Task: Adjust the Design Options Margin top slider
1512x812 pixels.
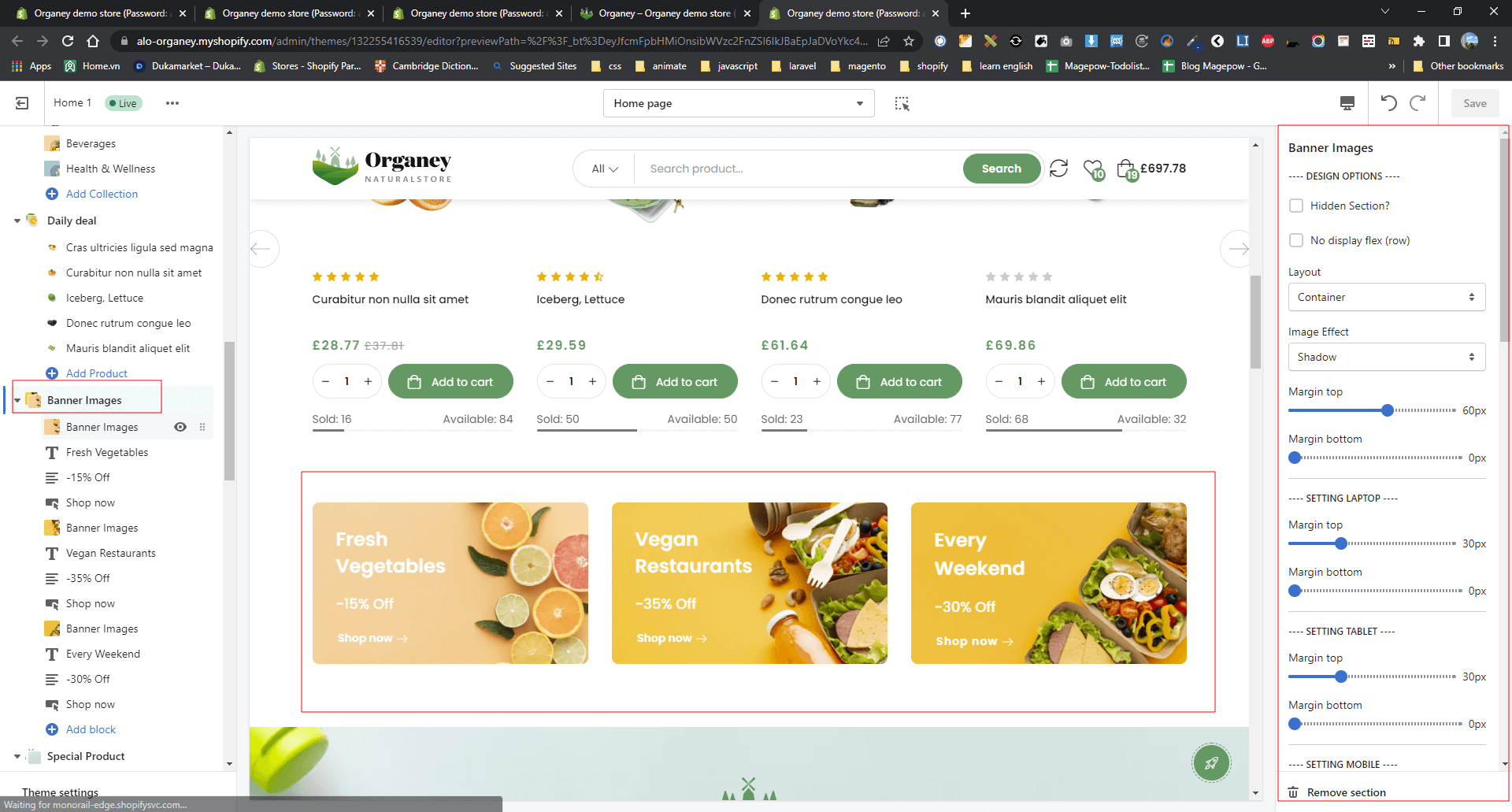Action: tap(1388, 410)
